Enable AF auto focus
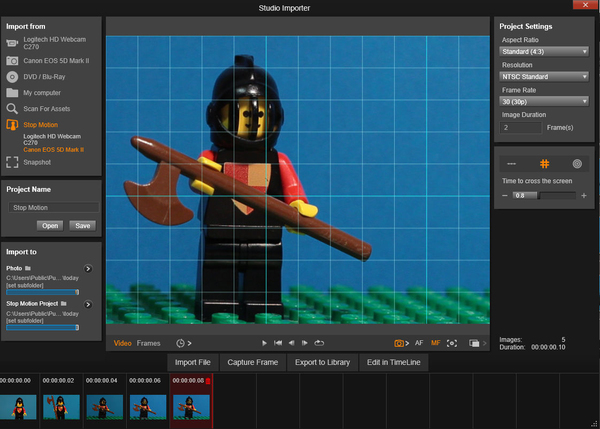This screenshot has height=429, width=600. click(x=419, y=343)
